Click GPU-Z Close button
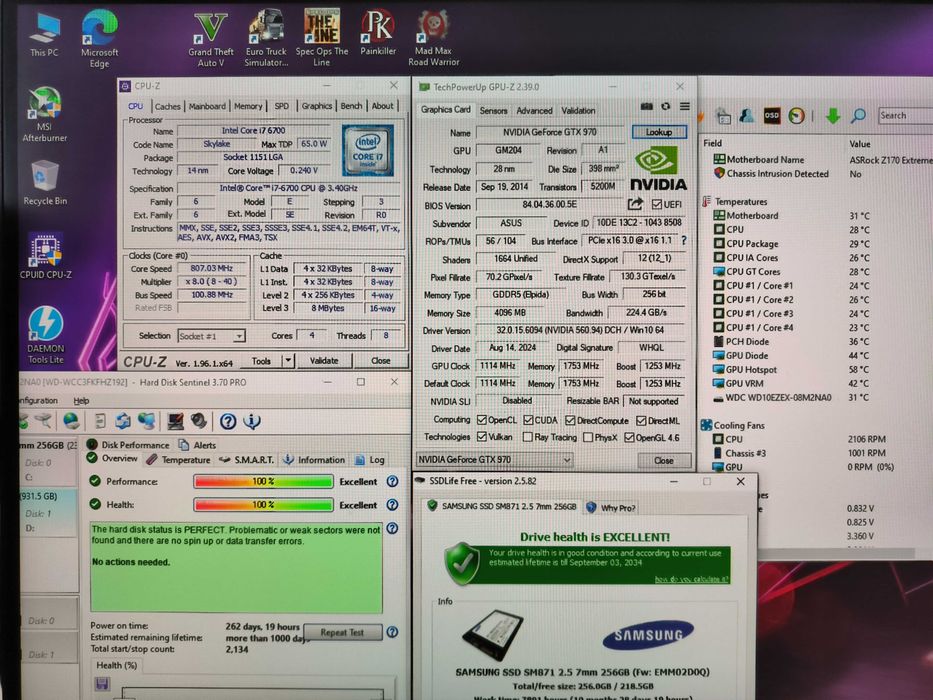 click(664, 460)
